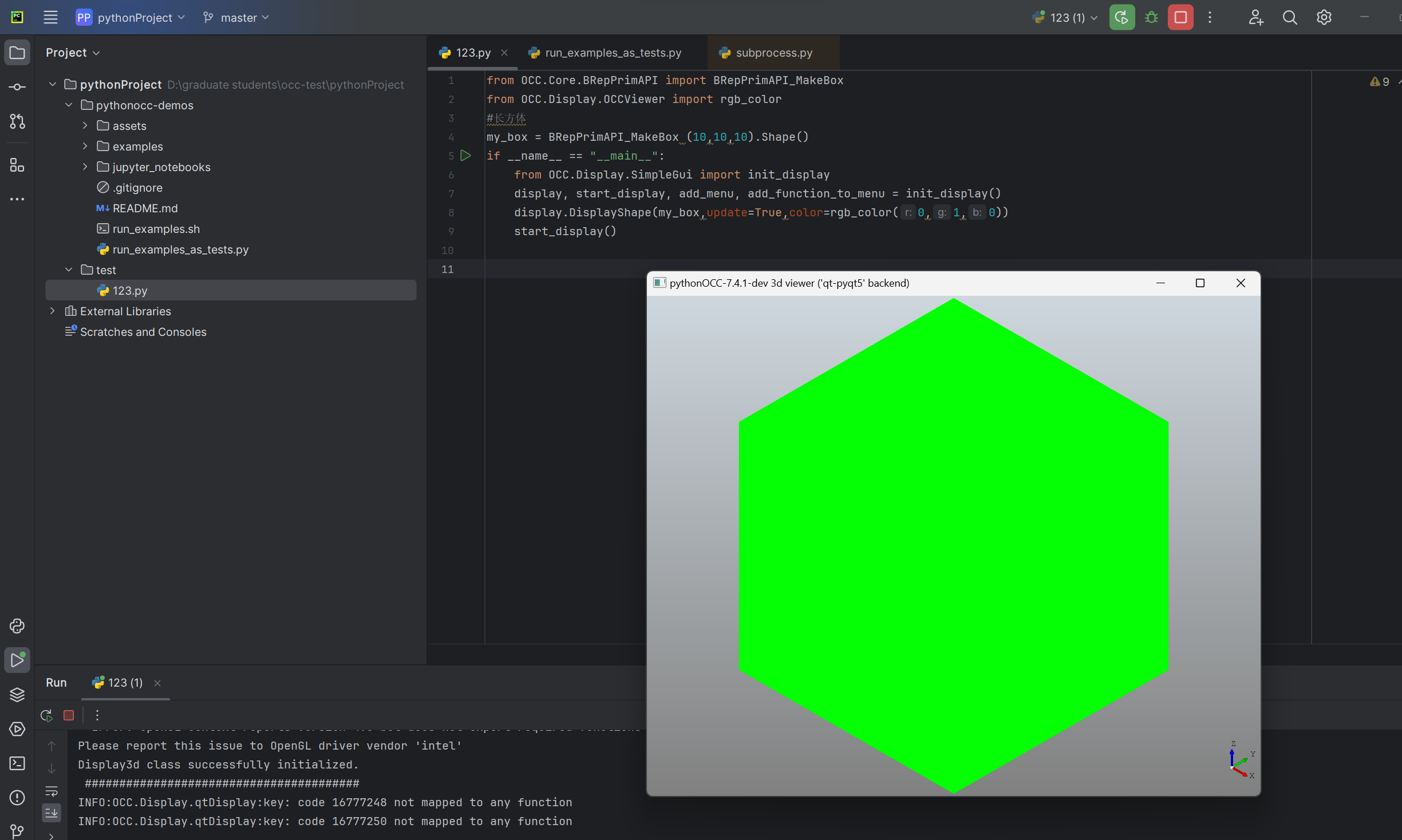Open the Problems tool window

click(x=17, y=798)
